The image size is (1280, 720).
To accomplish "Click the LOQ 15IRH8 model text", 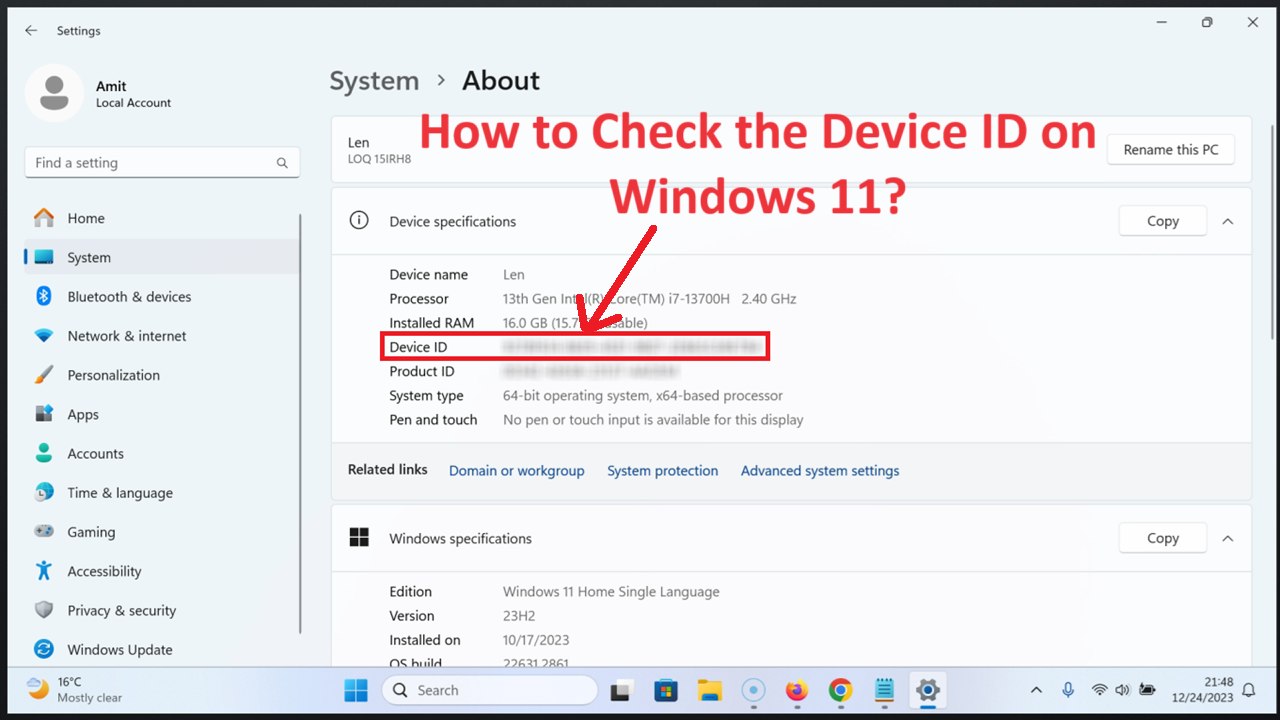I will click(379, 159).
